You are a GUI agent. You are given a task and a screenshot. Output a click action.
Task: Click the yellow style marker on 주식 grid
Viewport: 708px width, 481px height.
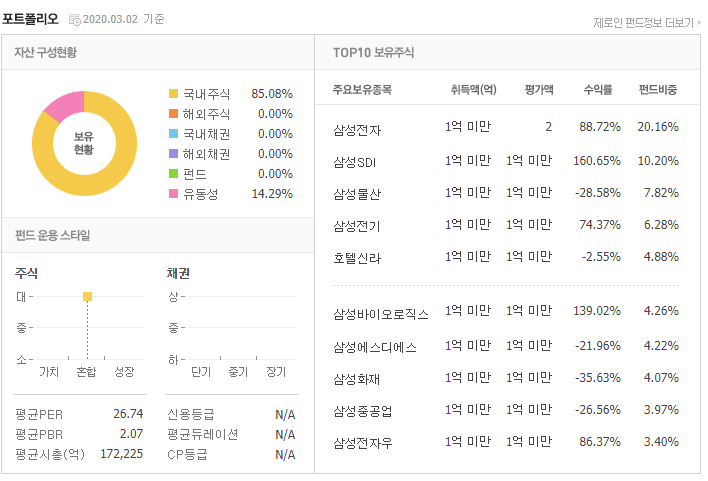pyautogui.click(x=88, y=296)
